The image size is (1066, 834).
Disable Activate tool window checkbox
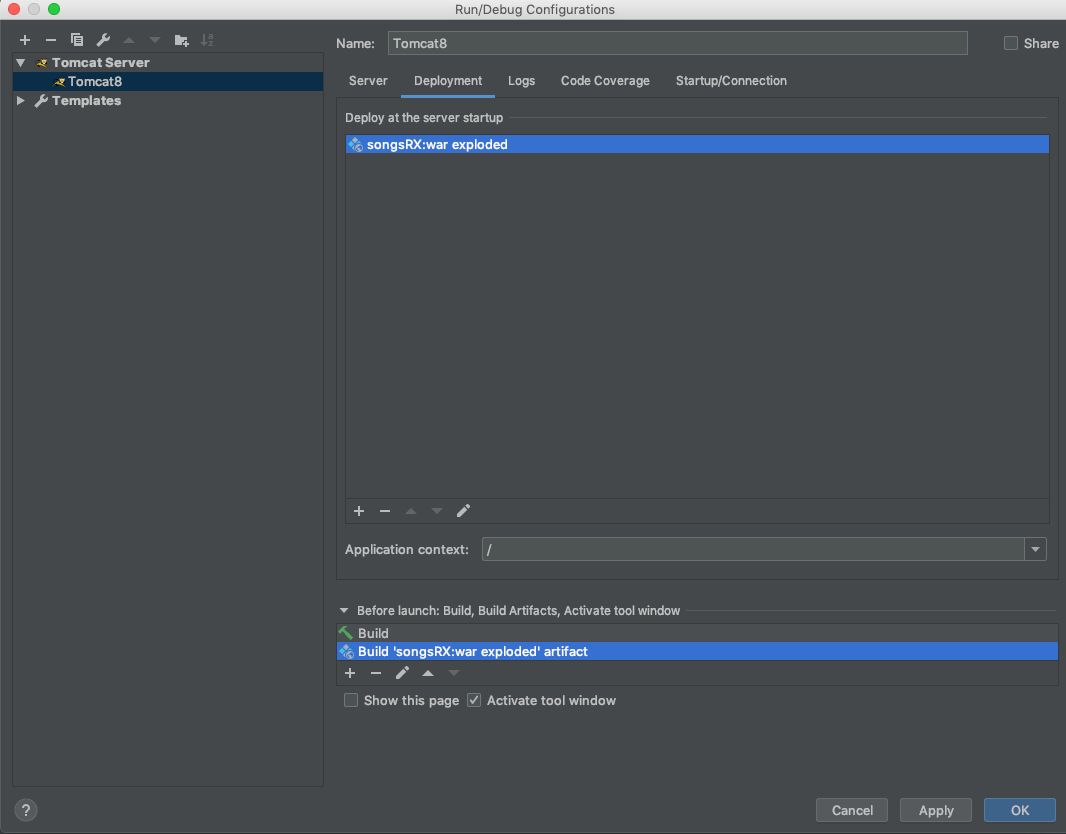point(474,700)
